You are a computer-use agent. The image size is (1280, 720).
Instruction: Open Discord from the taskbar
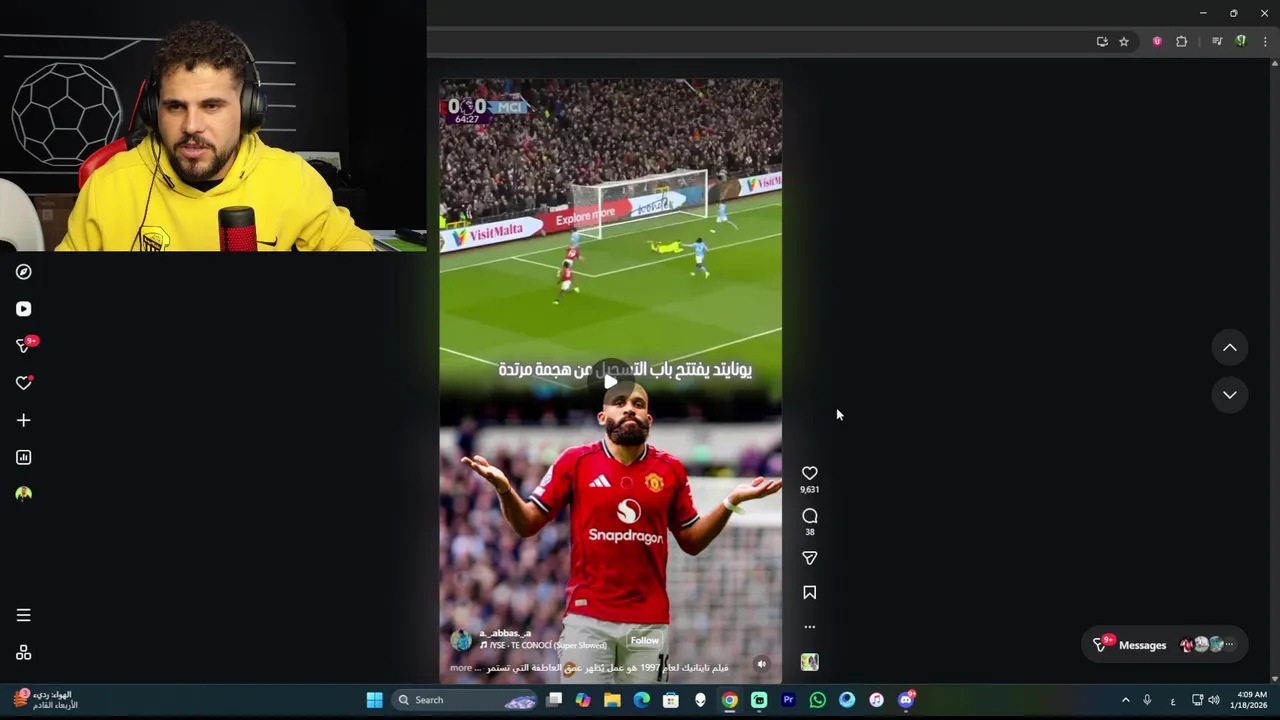click(906, 700)
